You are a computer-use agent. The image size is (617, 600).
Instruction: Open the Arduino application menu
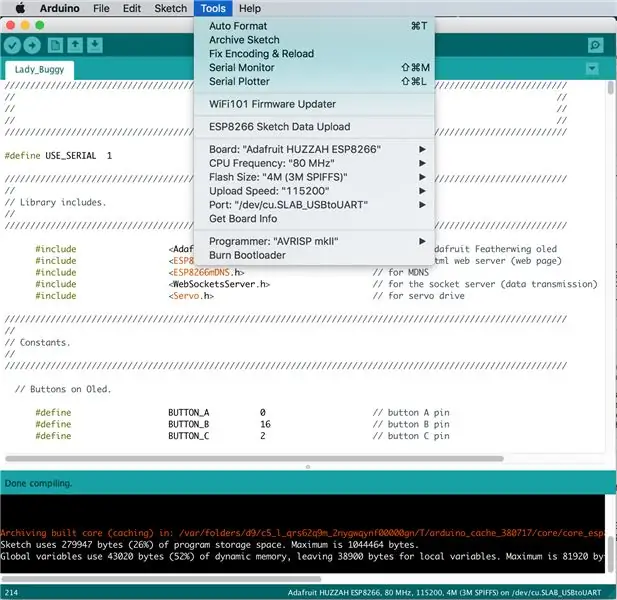coord(59,8)
